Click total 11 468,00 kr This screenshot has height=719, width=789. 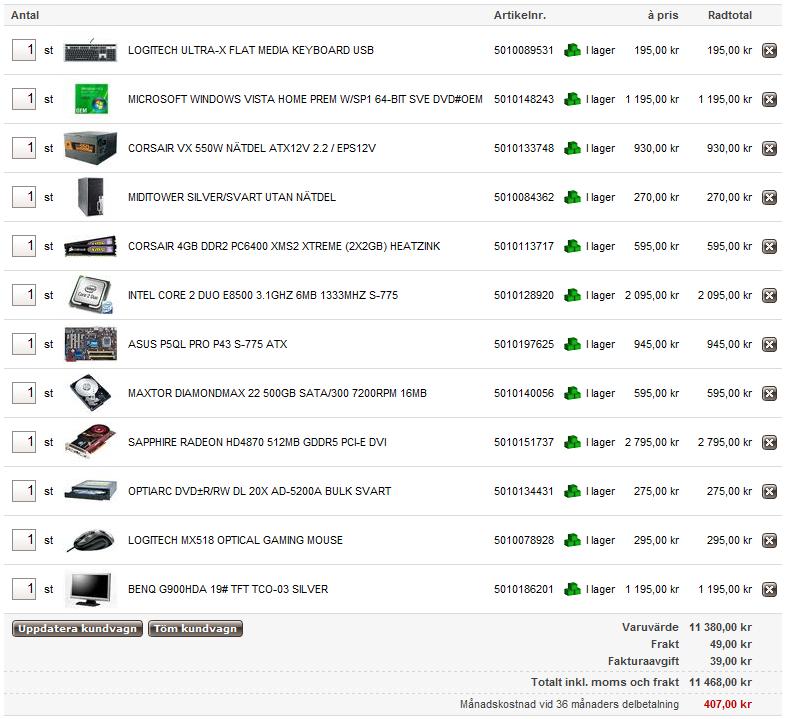pyautogui.click(x=720, y=682)
